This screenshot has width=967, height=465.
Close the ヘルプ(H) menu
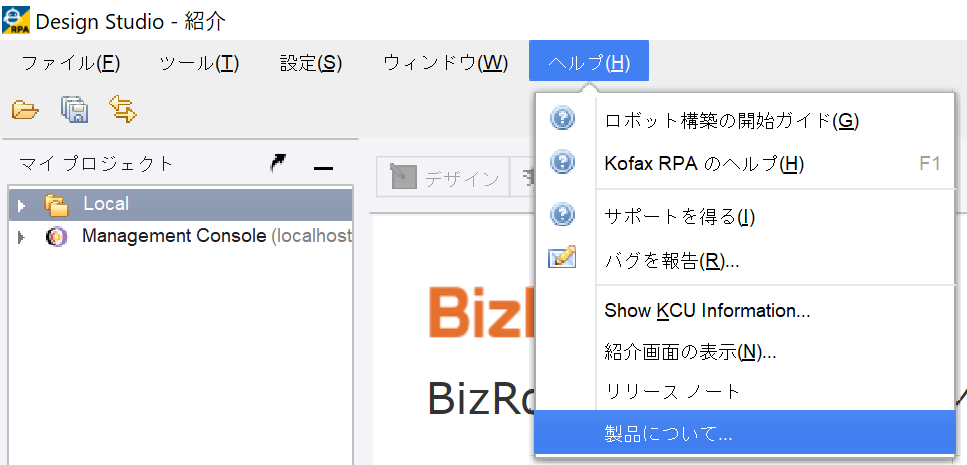[x=589, y=61]
